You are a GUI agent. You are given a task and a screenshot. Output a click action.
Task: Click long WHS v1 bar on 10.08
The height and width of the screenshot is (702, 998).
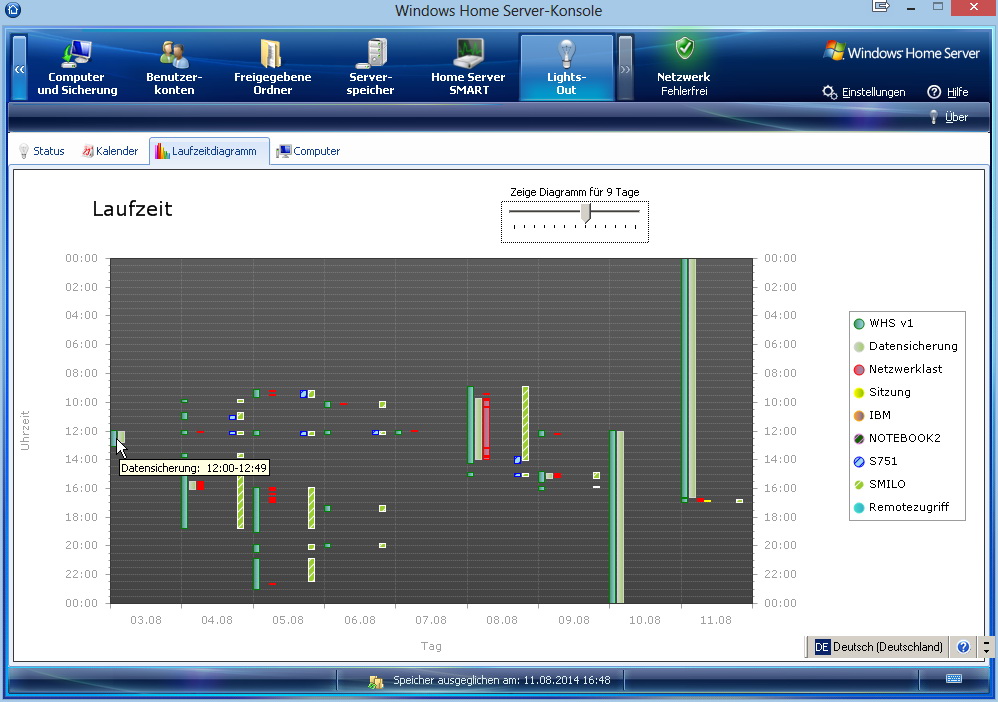(613, 517)
